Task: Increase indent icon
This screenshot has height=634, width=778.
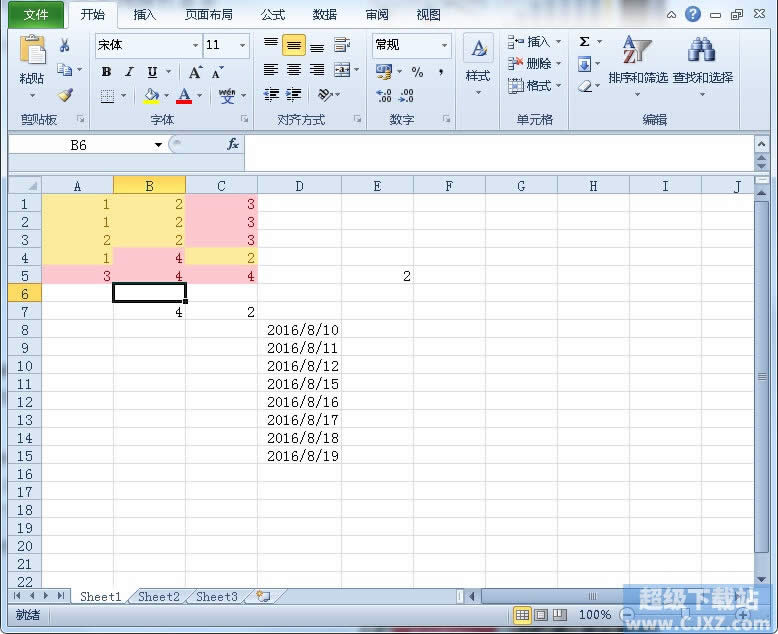Action: click(294, 94)
